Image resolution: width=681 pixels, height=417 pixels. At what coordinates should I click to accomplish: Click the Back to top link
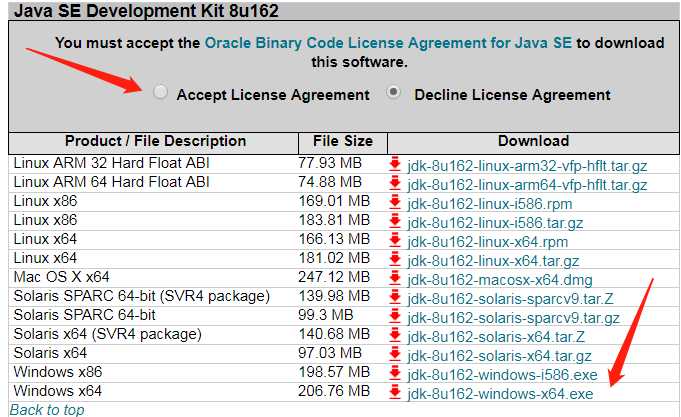[x=47, y=410]
